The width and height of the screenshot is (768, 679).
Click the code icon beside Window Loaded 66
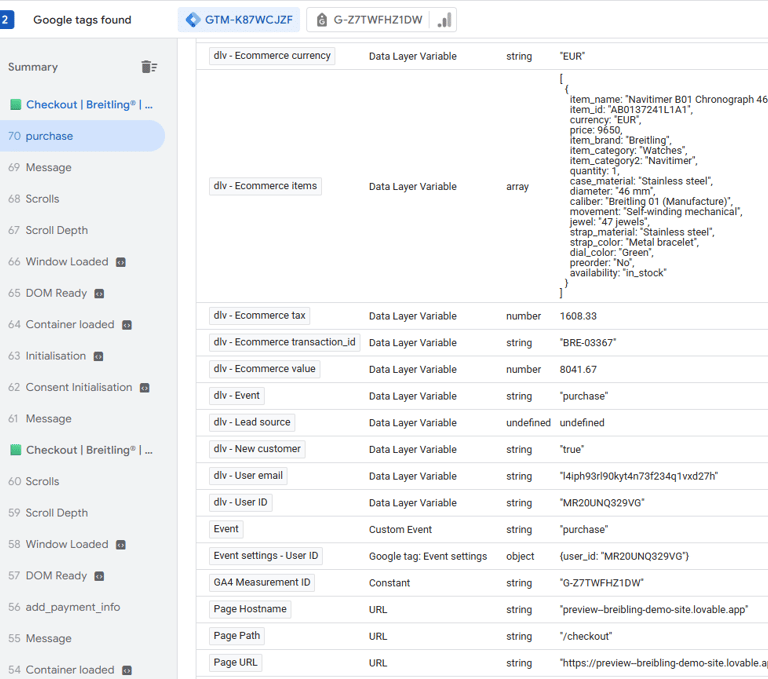121,262
